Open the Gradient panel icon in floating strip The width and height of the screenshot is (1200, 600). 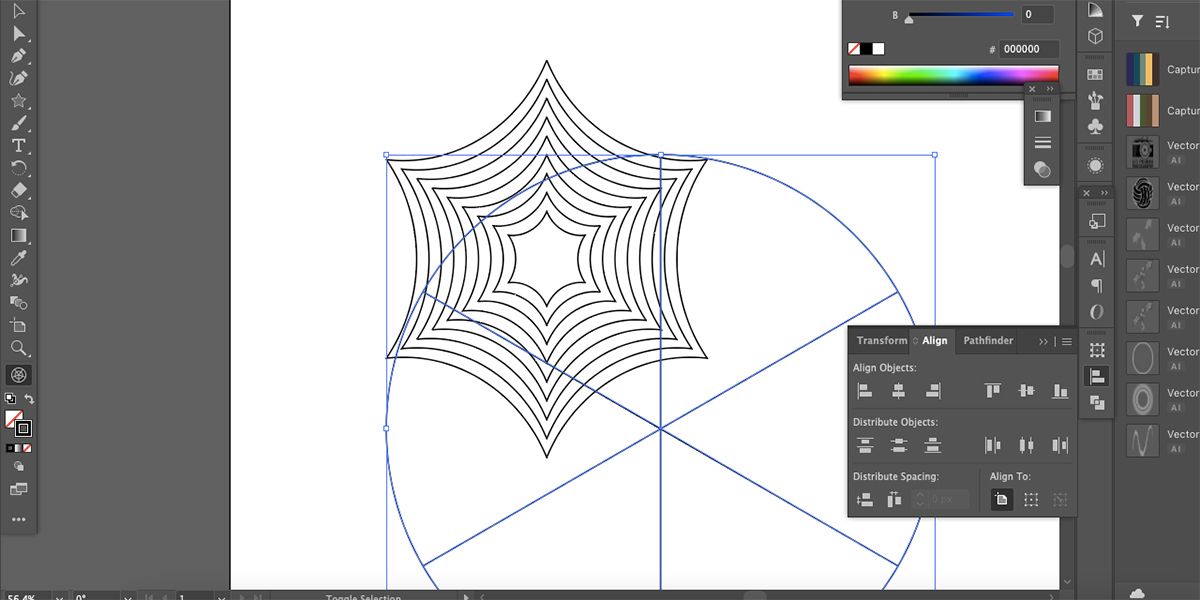[1042, 116]
